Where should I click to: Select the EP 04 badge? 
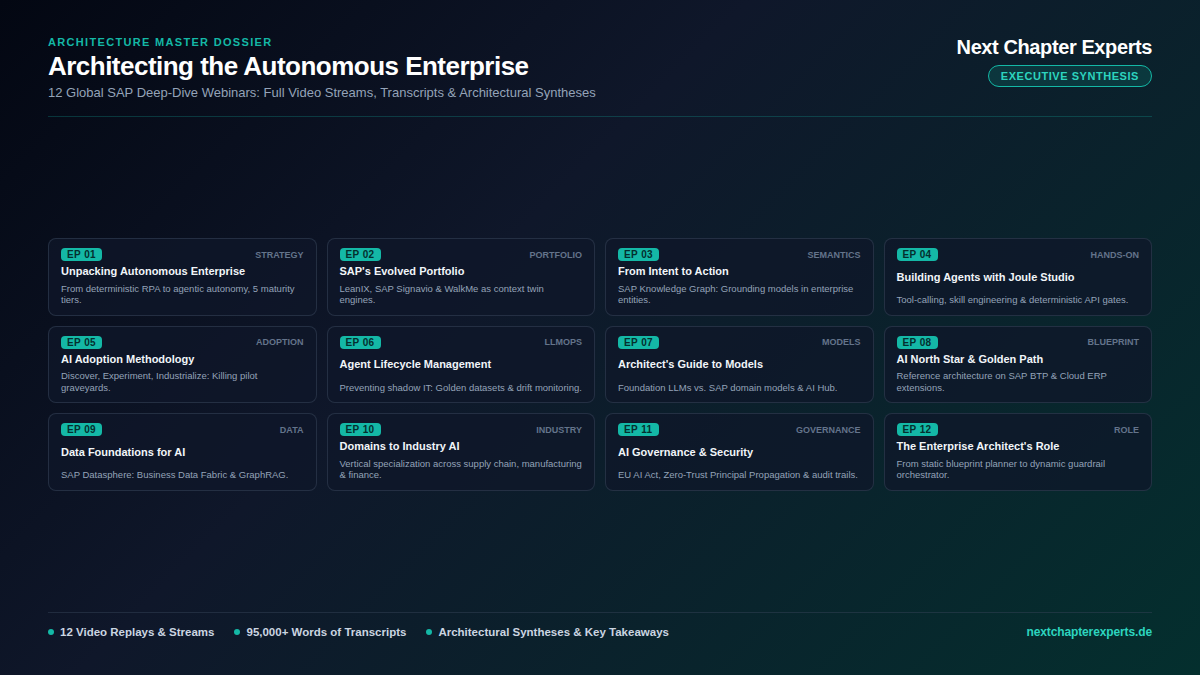pyautogui.click(x=917, y=255)
